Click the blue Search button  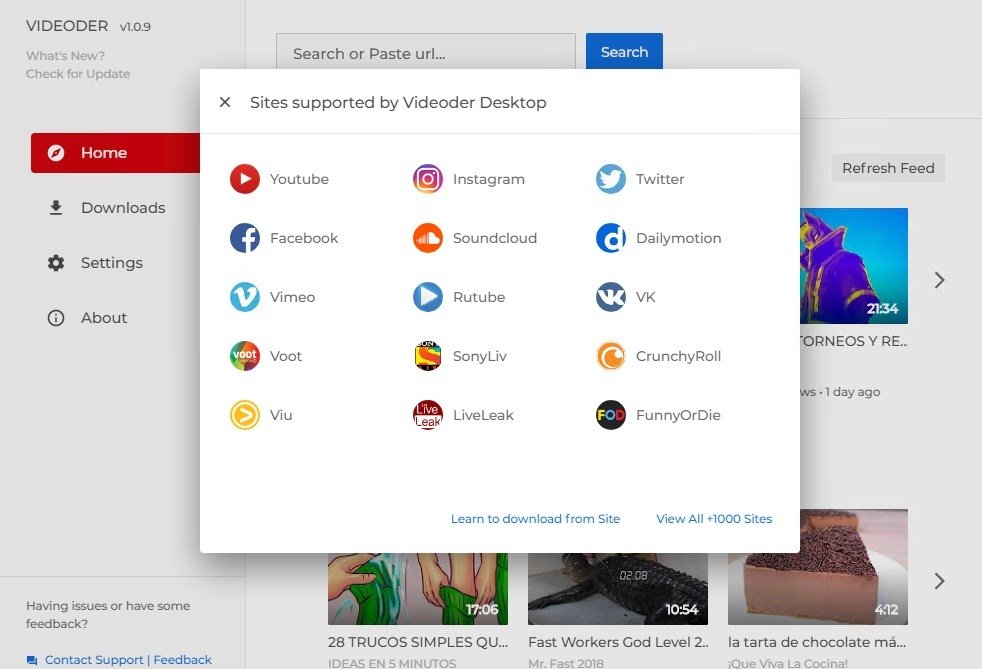(624, 51)
